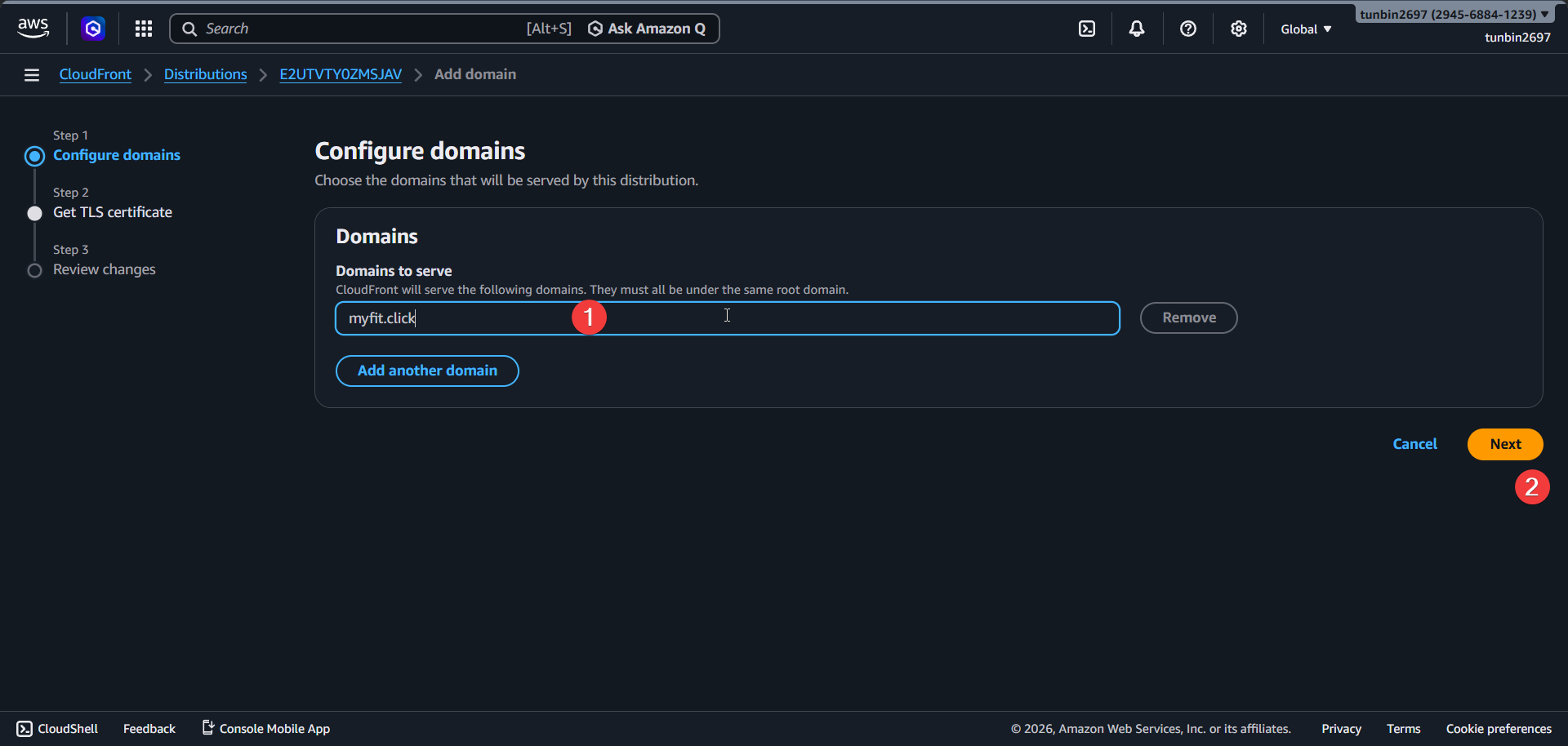Open the console settings gear
Screen dimensions: 1568x746
pos(1238,28)
